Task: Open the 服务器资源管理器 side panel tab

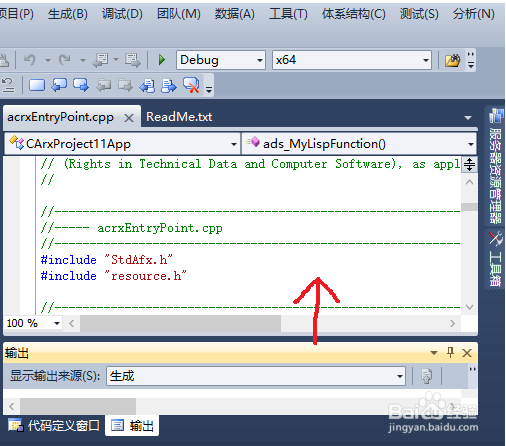Action: 496,166
